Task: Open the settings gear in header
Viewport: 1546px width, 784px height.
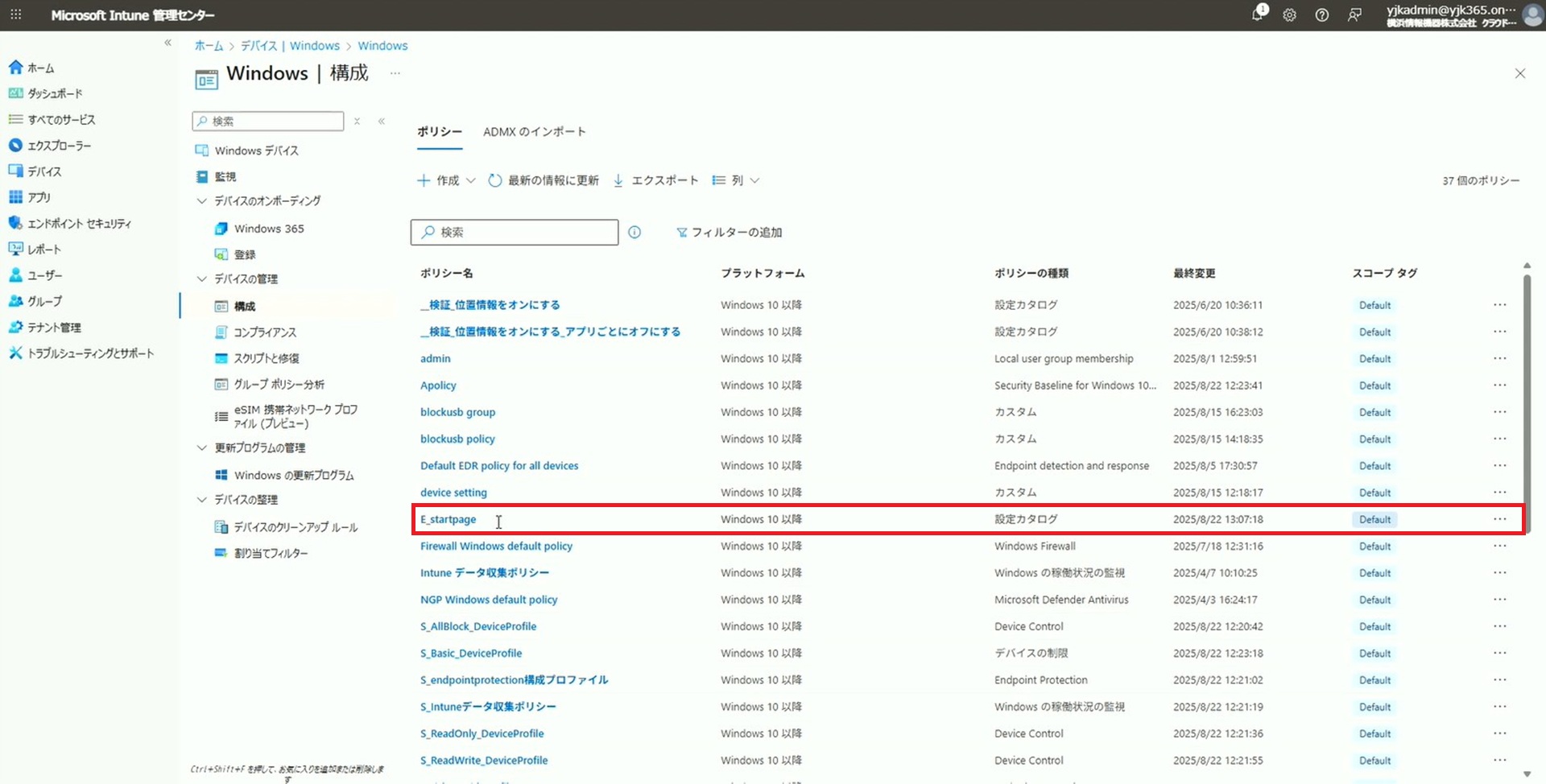Action: coord(1289,15)
